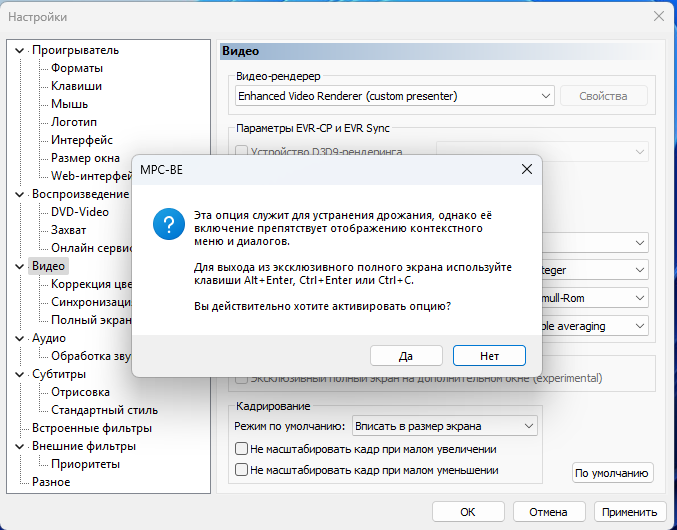The image size is (677, 530).
Task: Collapse the Субтитры tree node
Action: 19,374
